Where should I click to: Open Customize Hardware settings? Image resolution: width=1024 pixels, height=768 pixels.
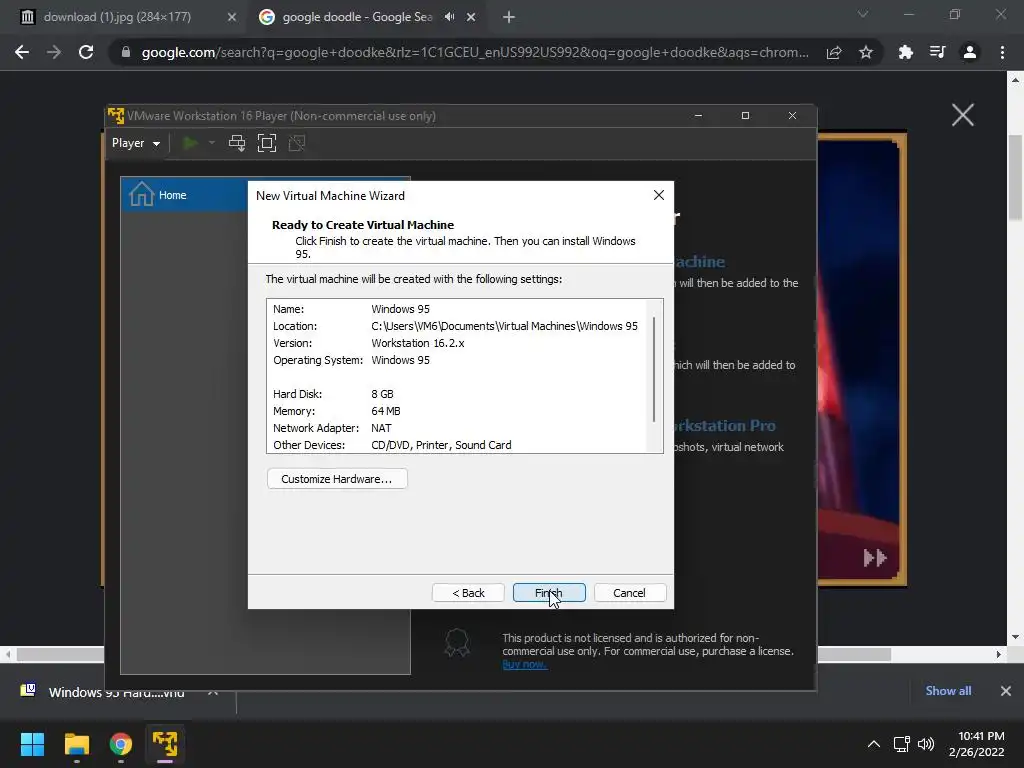337,479
